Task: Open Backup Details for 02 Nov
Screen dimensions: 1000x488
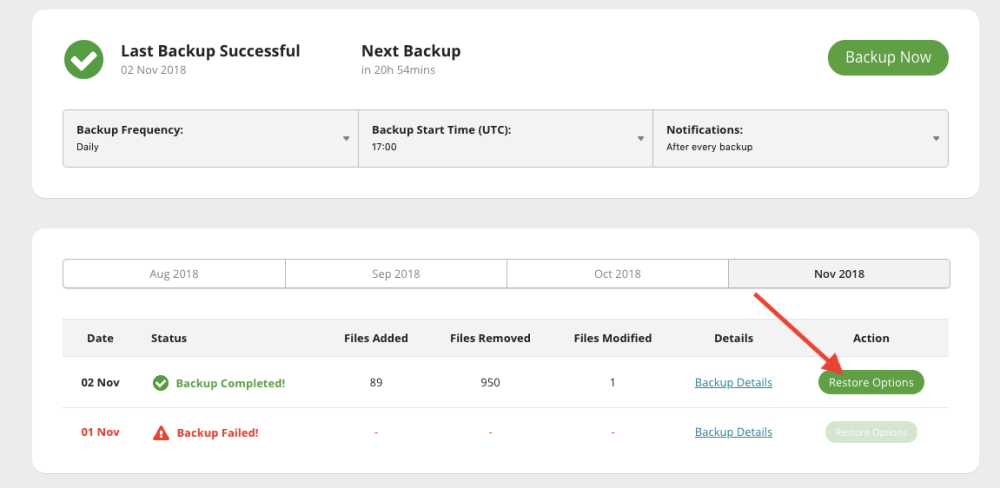Action: 733,383
